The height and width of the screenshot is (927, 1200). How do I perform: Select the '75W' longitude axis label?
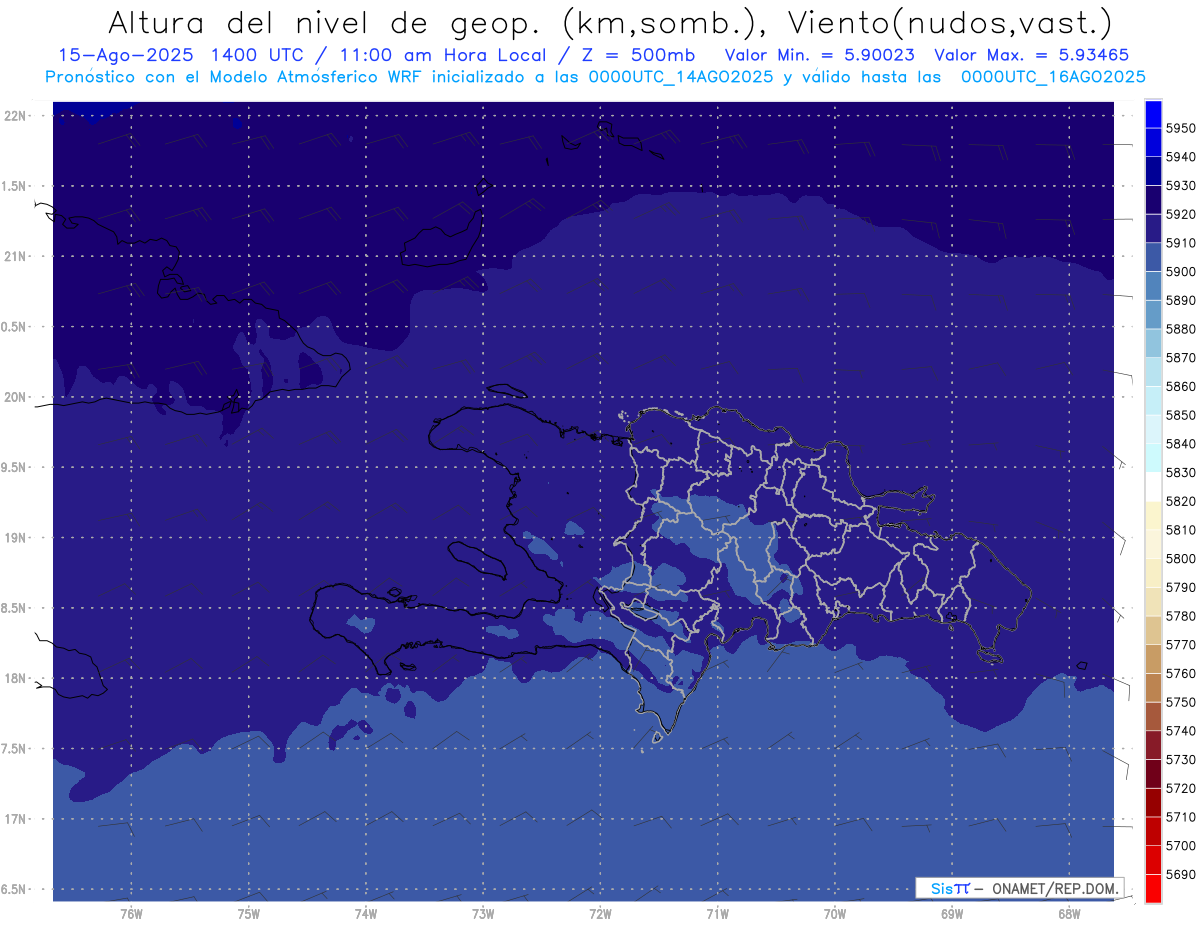pos(249,914)
